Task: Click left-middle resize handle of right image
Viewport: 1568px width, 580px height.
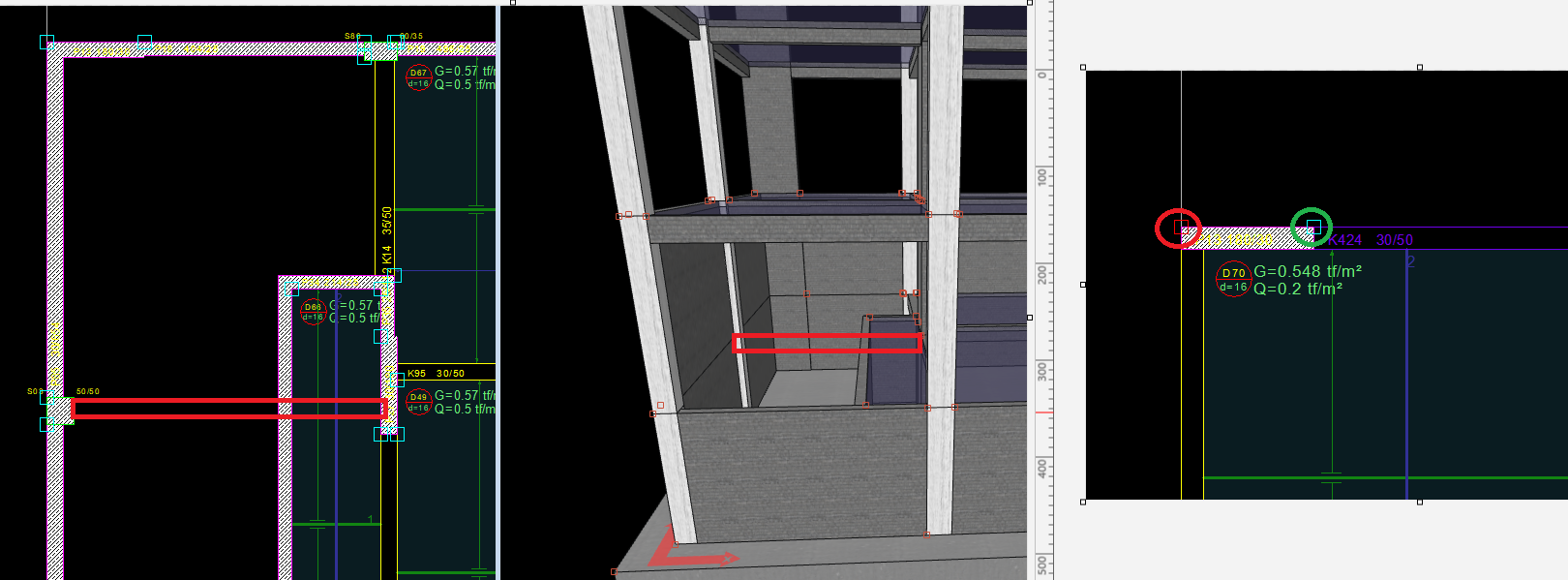Action: 1083,285
